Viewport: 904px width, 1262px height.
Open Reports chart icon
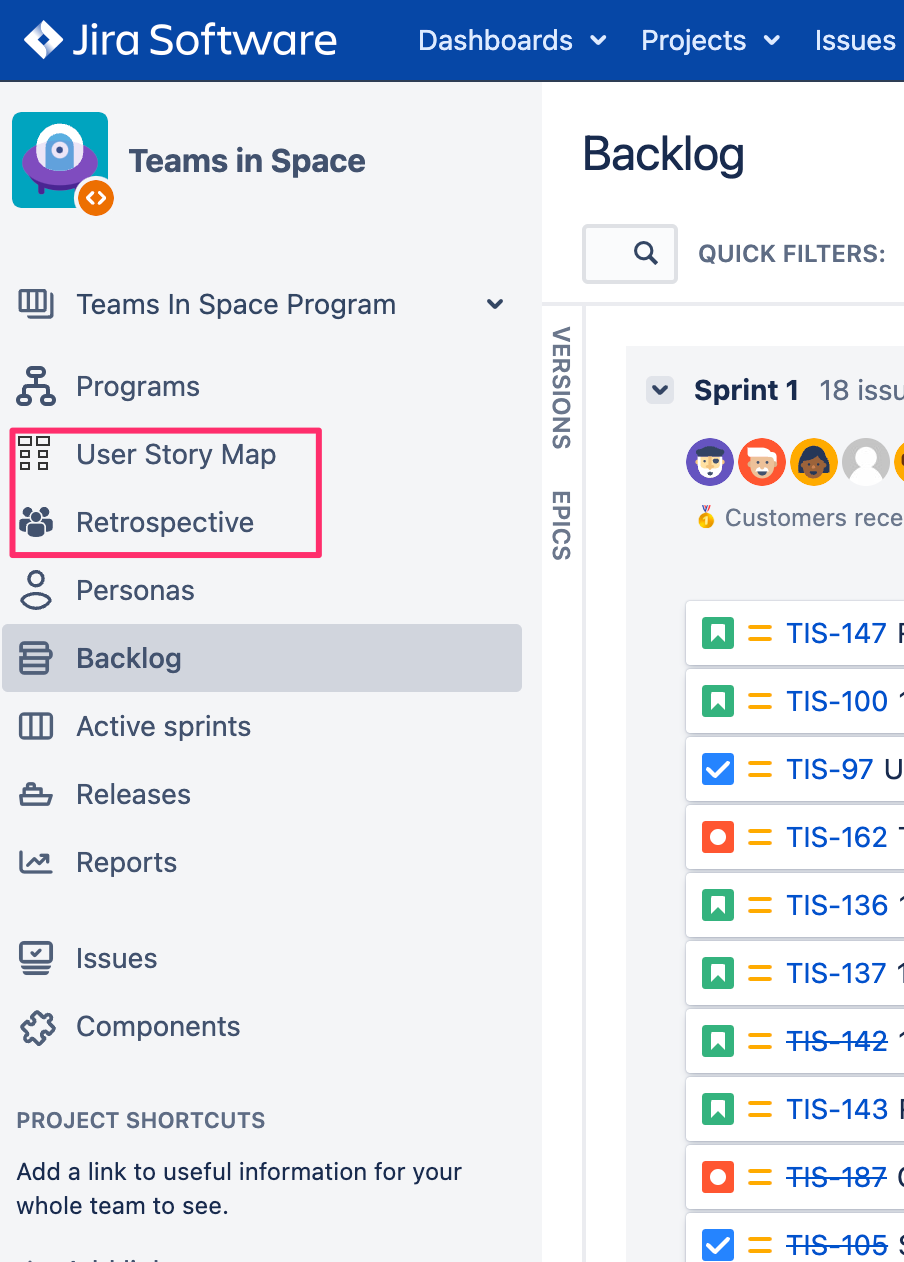pos(36,862)
